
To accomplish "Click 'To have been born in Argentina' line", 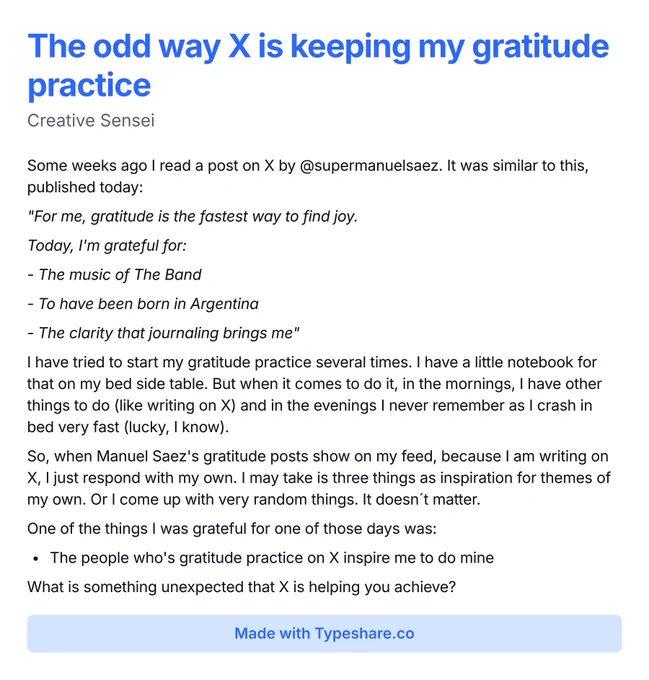I will (143, 304).
